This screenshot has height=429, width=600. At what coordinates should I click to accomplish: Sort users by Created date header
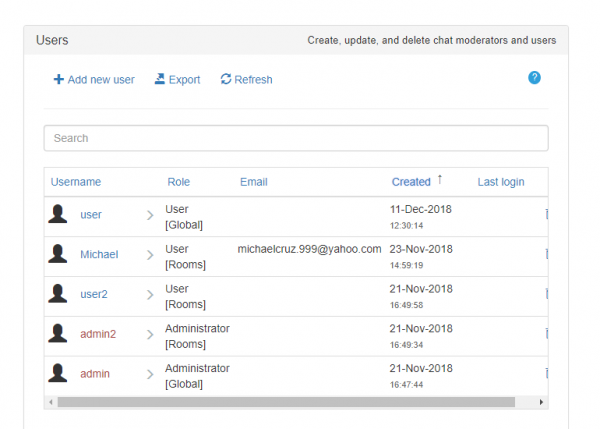(x=411, y=182)
